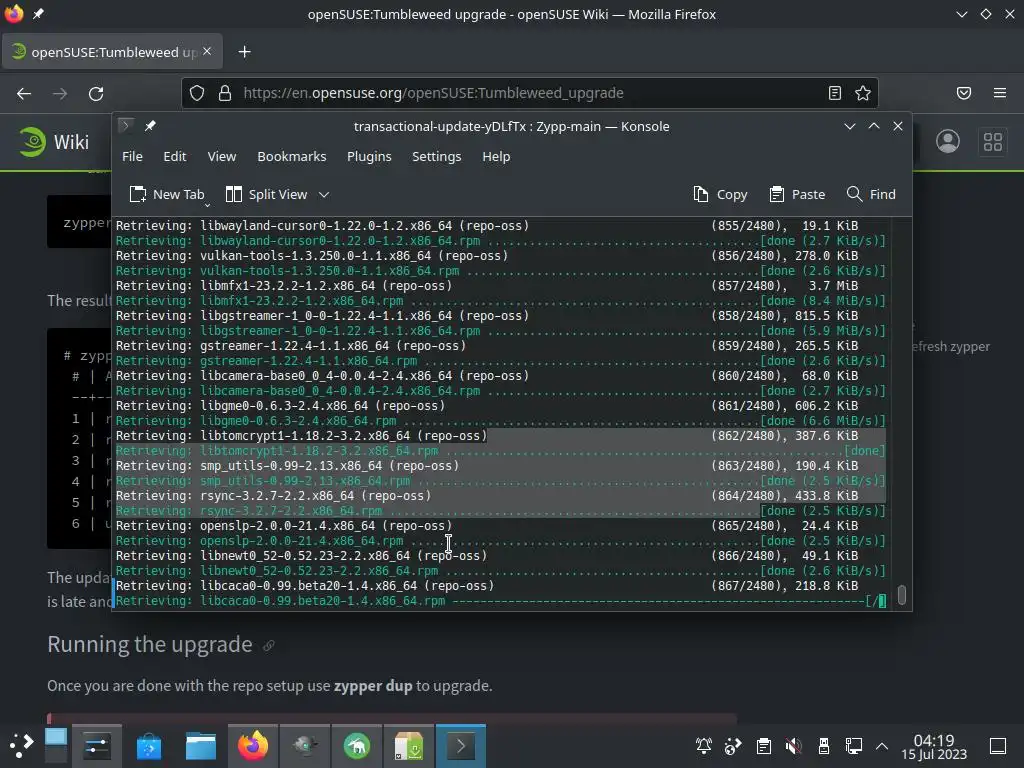Click the Running the upgrade heading anchor link icon

pyautogui.click(x=268, y=646)
